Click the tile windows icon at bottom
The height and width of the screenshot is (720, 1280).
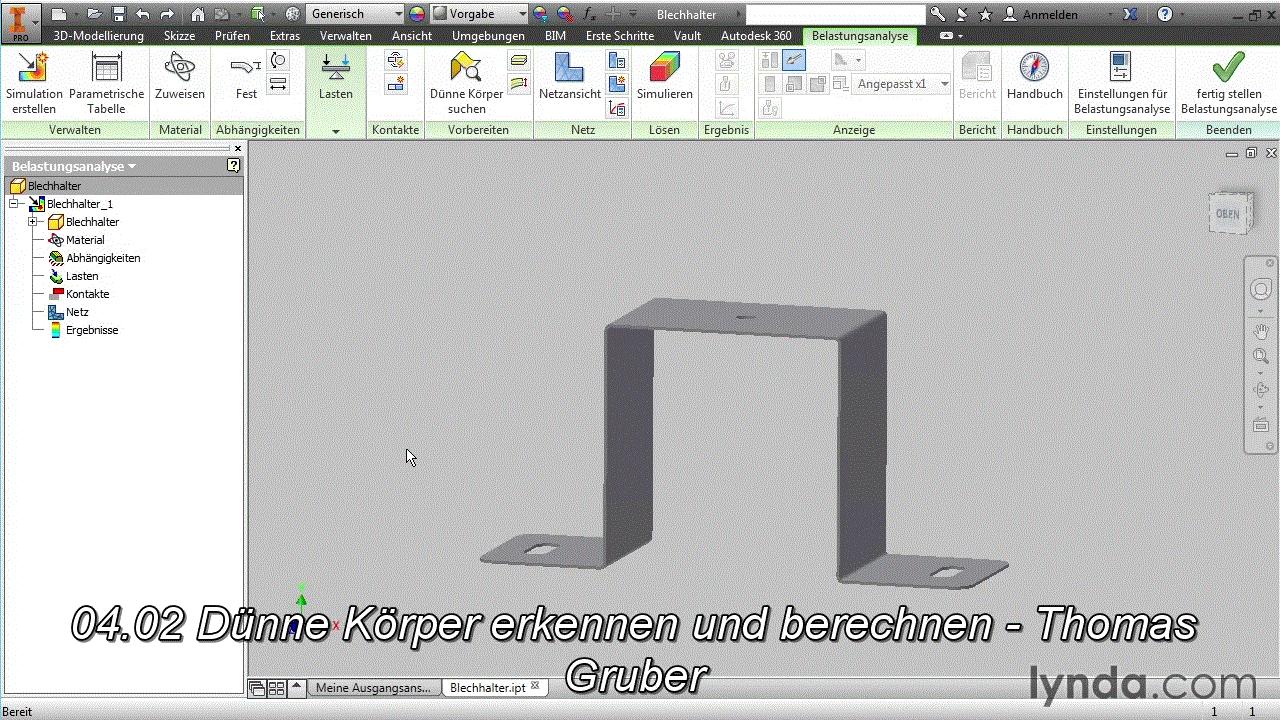coord(276,688)
